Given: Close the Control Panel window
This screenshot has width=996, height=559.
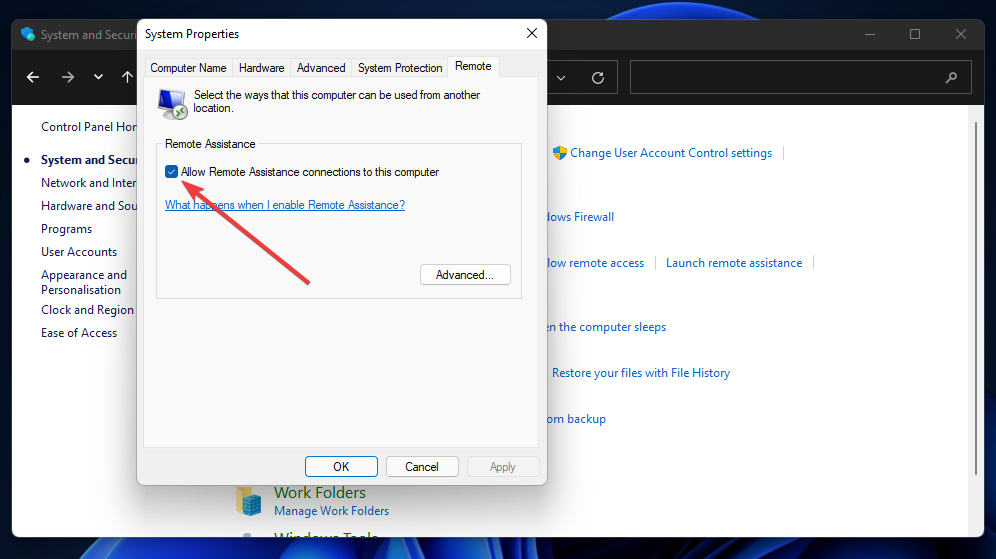Looking at the screenshot, I should [x=960, y=34].
